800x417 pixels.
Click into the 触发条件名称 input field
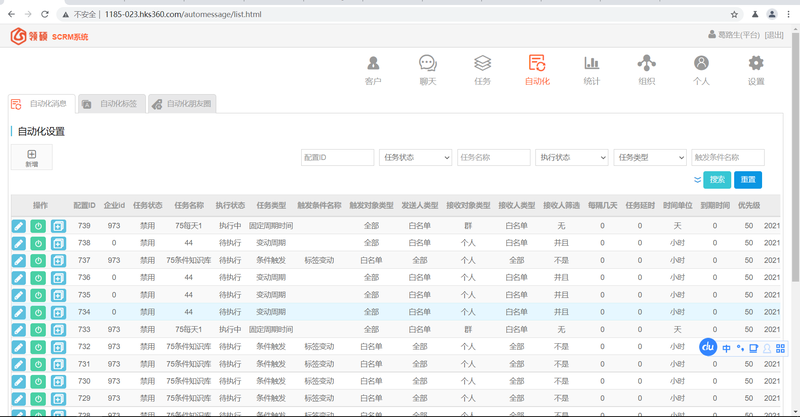pos(728,157)
